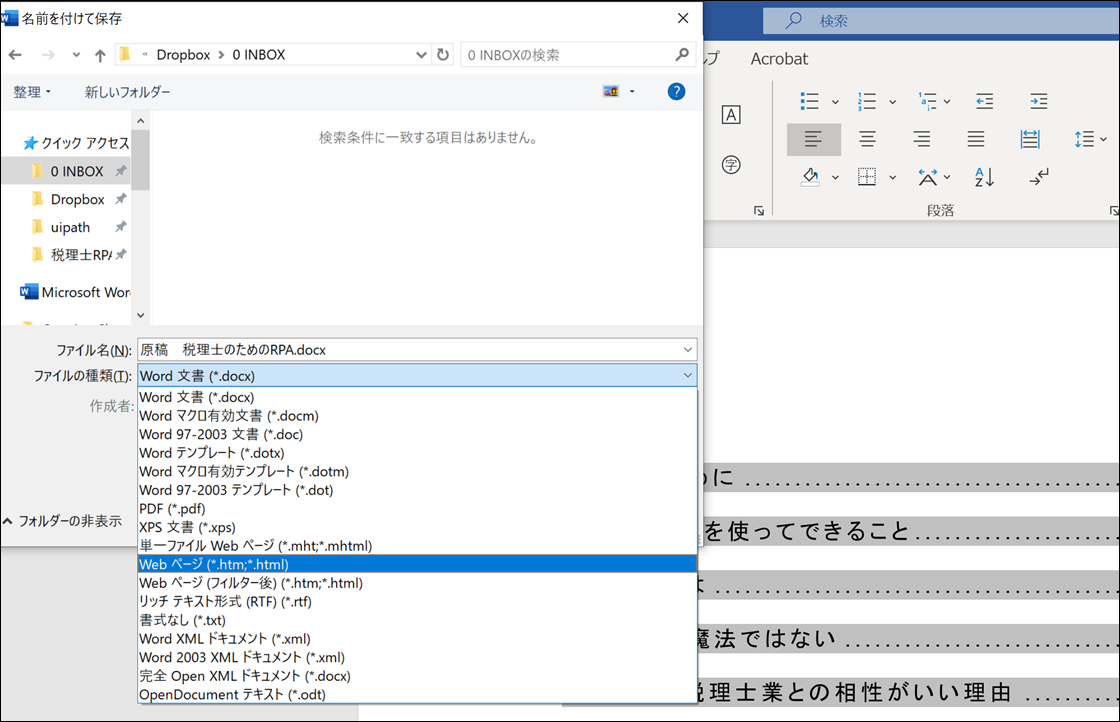
Task: Open the Acrobat ribbon tab in Word
Action: (779, 59)
